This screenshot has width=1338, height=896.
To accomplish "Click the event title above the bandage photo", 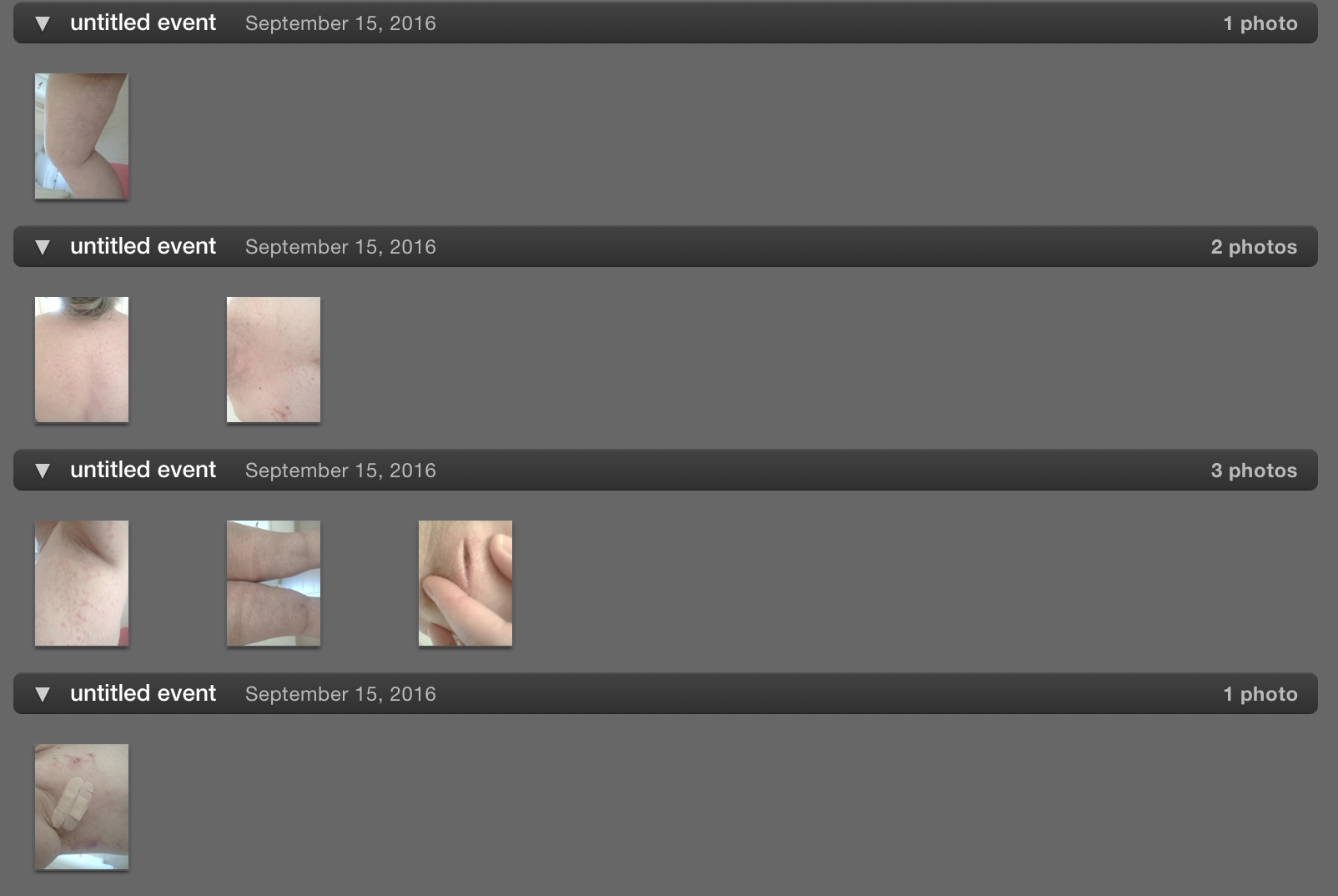I will 143,693.
